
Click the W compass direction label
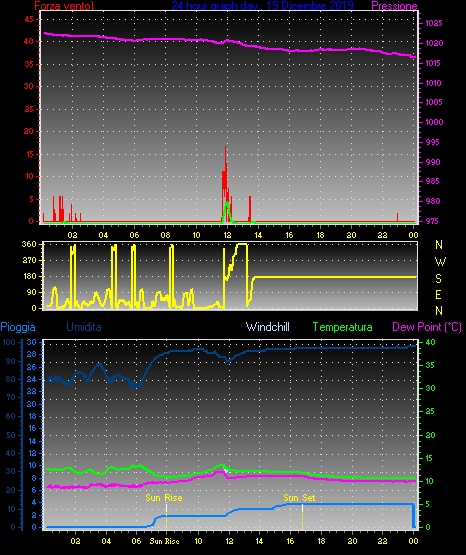point(440,262)
